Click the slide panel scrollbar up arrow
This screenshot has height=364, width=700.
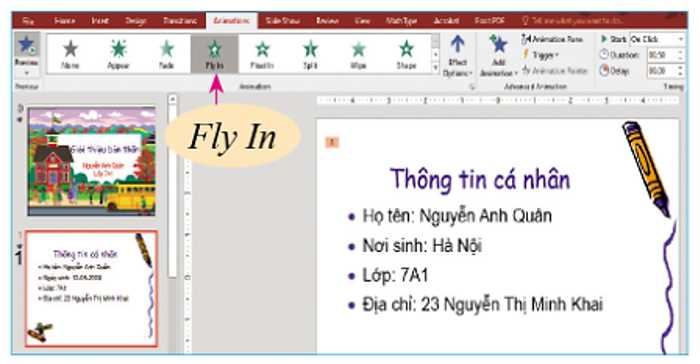click(172, 99)
